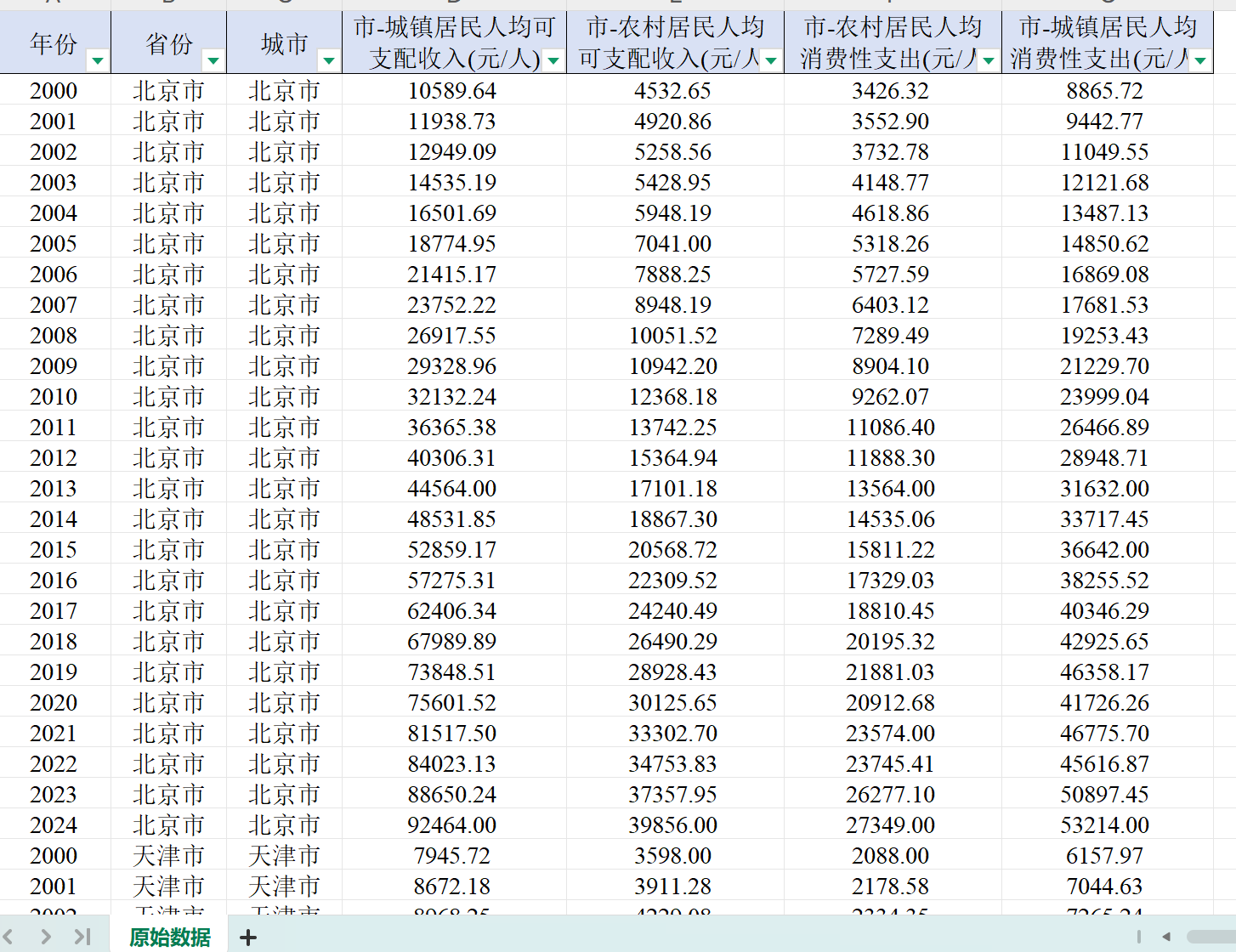Screen dimensions: 1236x952
Task: Select the cell containing 11938.73
Action: click(455, 122)
